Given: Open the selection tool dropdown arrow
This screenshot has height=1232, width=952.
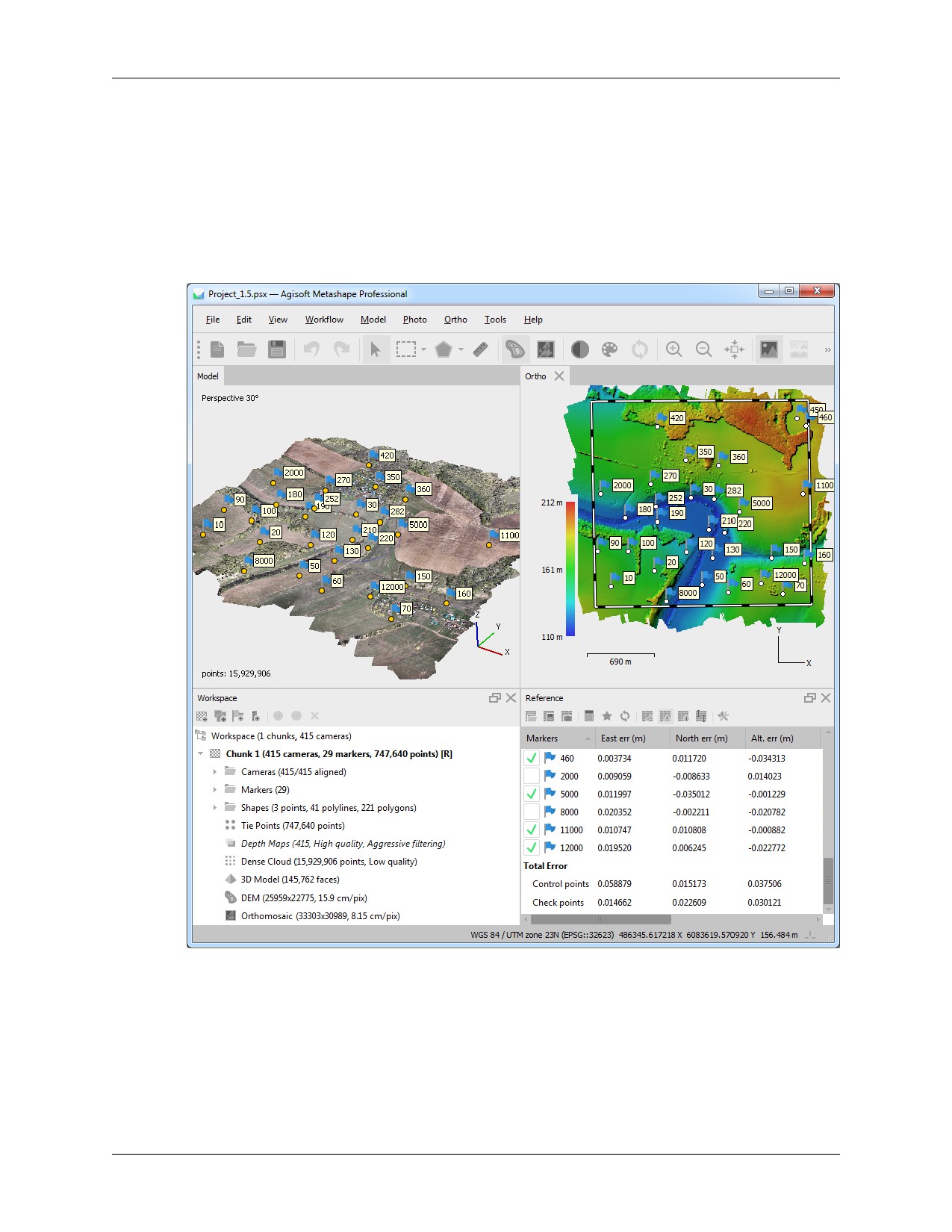Looking at the screenshot, I should [423, 349].
